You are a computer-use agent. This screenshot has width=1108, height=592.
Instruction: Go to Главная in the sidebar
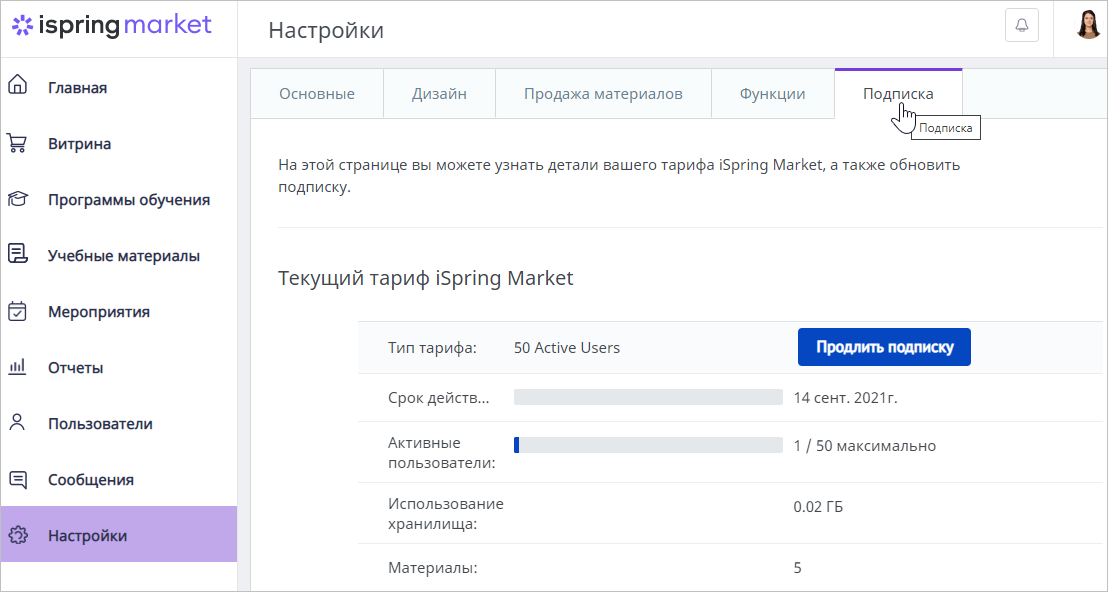(119, 88)
